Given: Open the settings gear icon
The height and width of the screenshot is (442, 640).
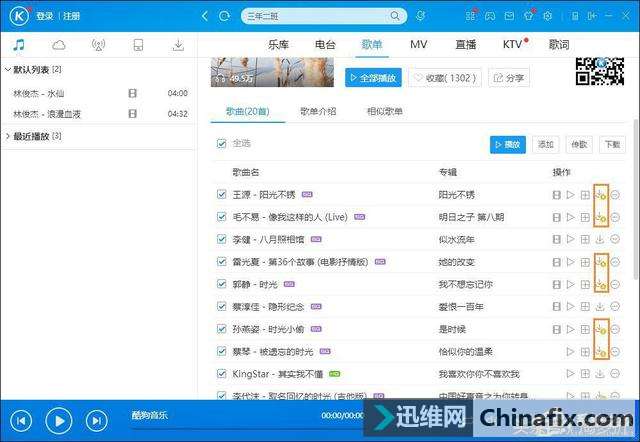Looking at the screenshot, I should pos(548,16).
